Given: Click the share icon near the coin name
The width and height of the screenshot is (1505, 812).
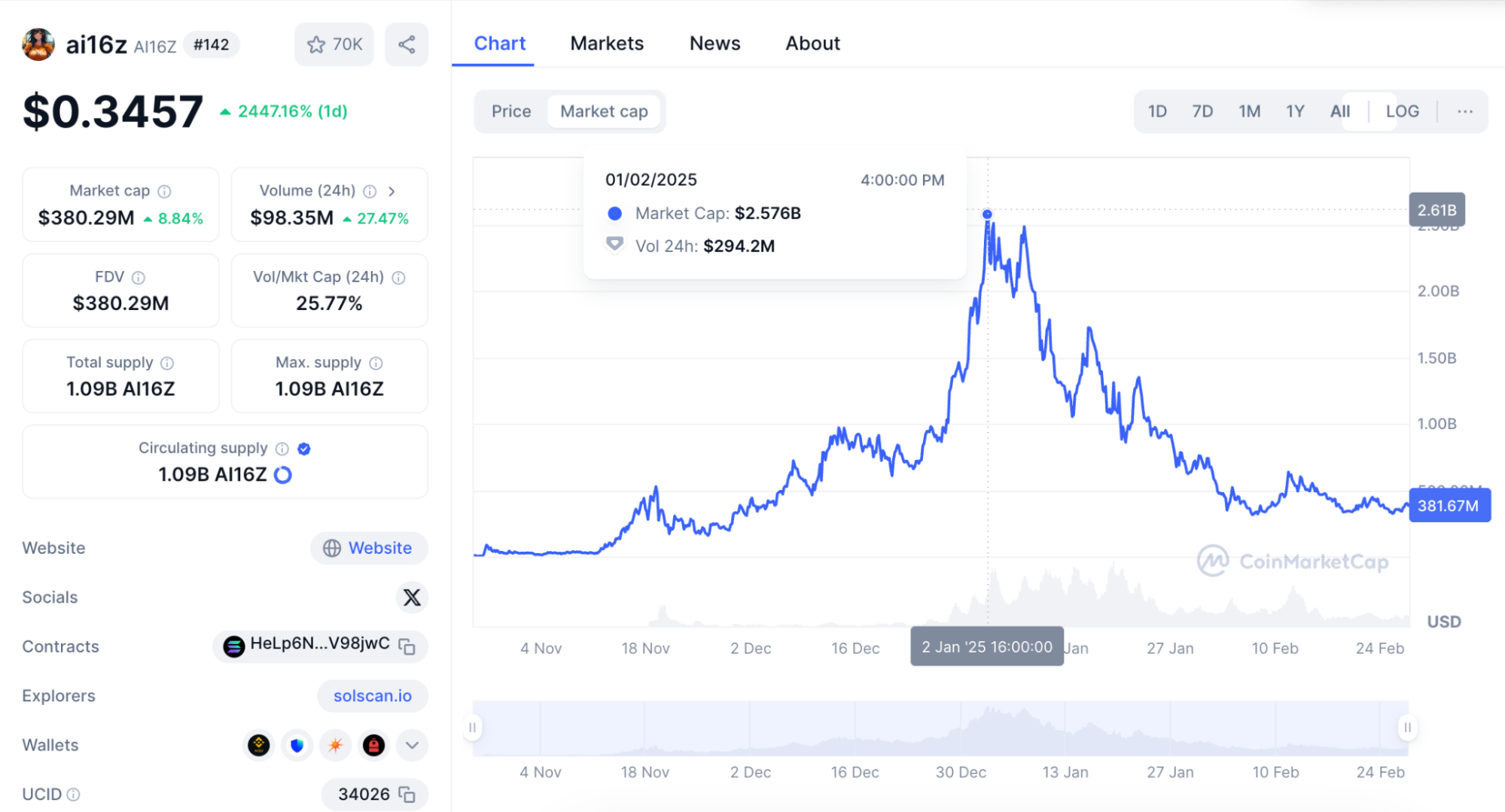Looking at the screenshot, I should pyautogui.click(x=407, y=44).
